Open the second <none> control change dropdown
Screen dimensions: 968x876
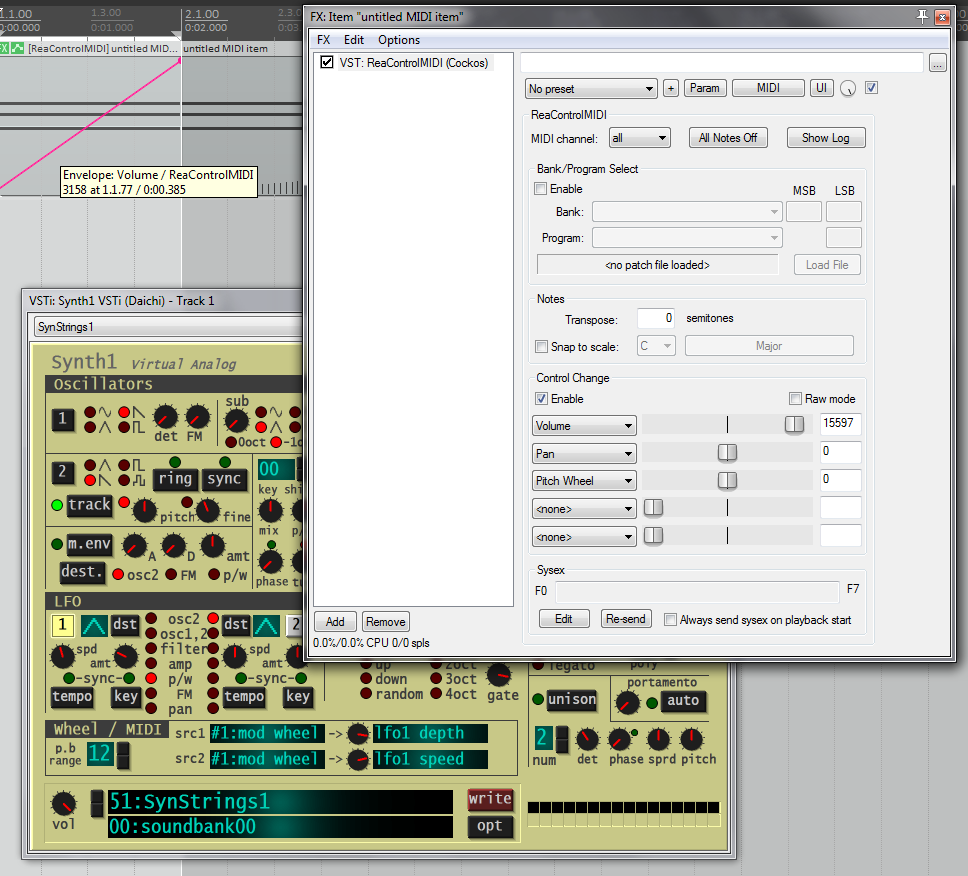coord(584,537)
